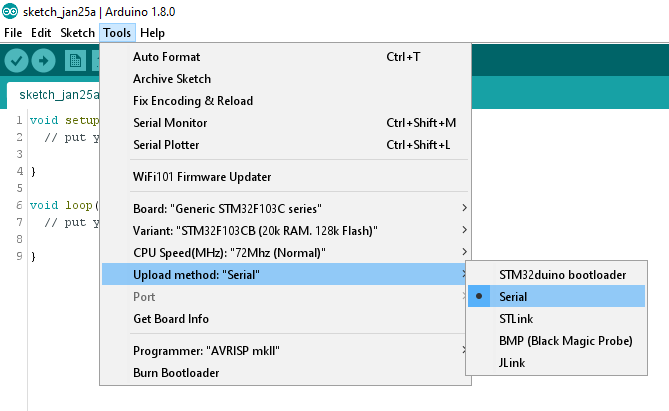The height and width of the screenshot is (411, 669).
Task: Expand the CPU Speed(MHz) submenu
Action: [x=285, y=253]
